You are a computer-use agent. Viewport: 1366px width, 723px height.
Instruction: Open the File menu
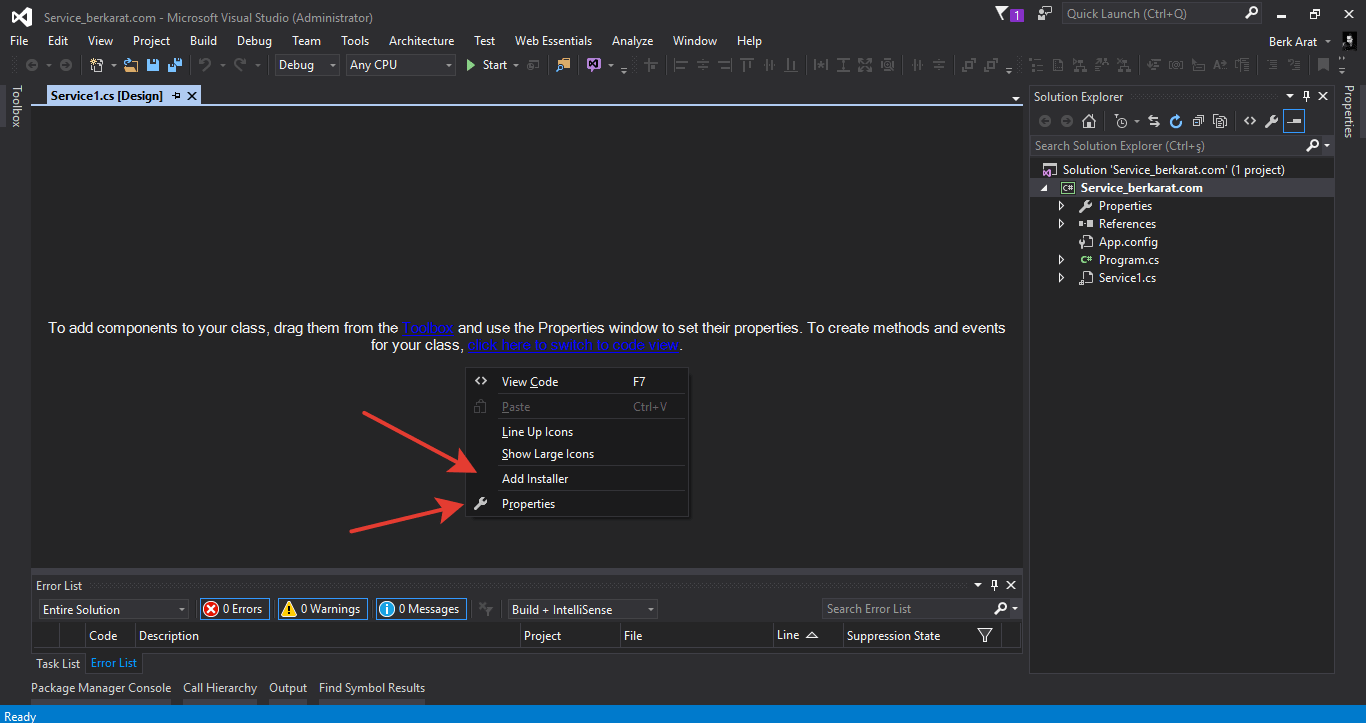pos(19,41)
